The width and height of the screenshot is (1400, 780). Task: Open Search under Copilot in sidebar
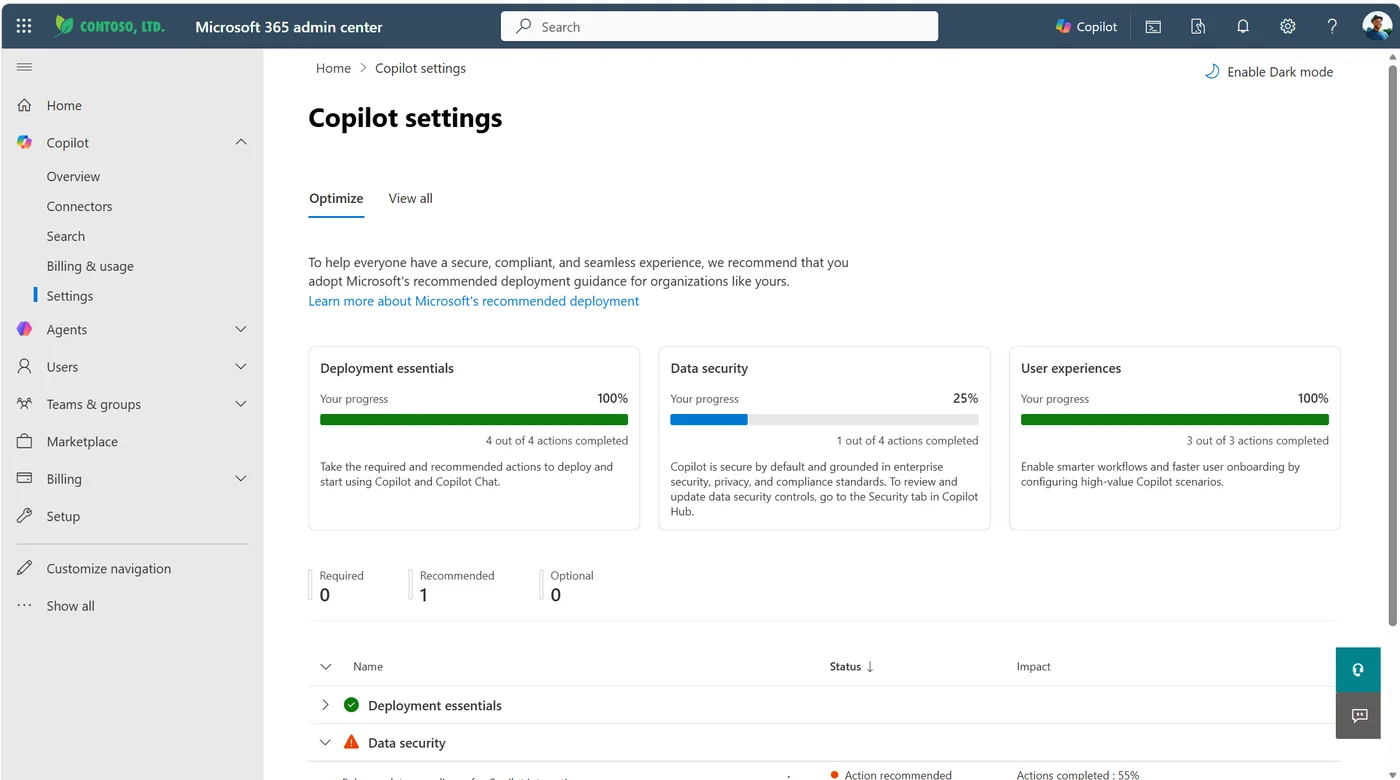65,237
